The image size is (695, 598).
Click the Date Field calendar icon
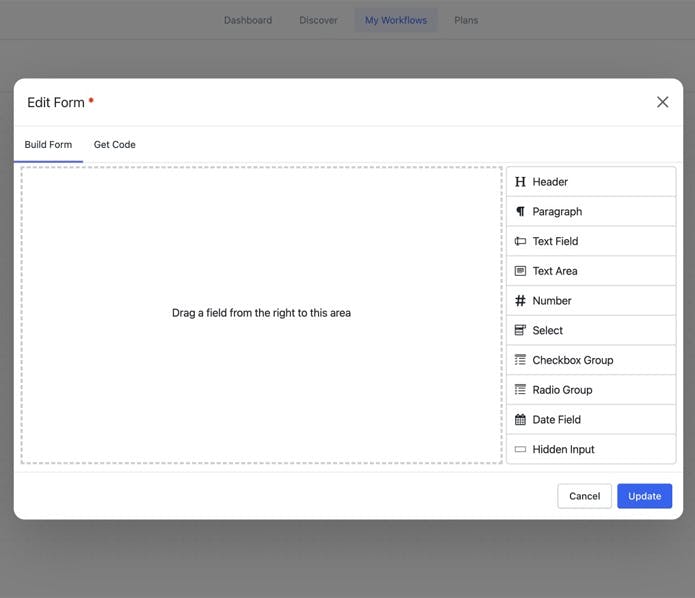[x=520, y=419]
